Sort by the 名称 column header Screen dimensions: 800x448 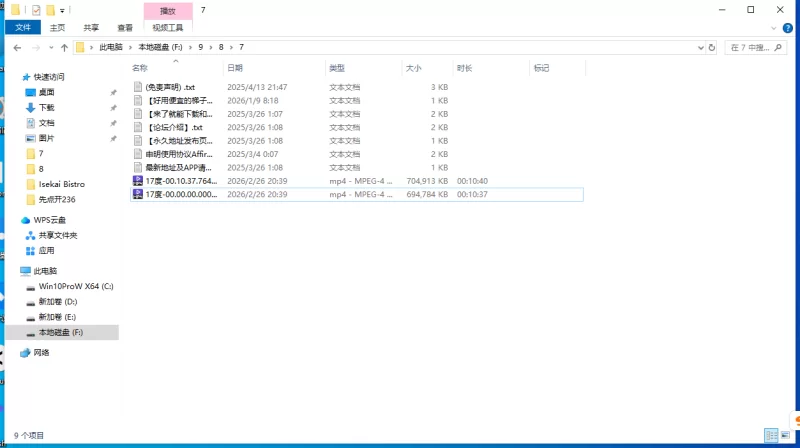click(x=140, y=68)
